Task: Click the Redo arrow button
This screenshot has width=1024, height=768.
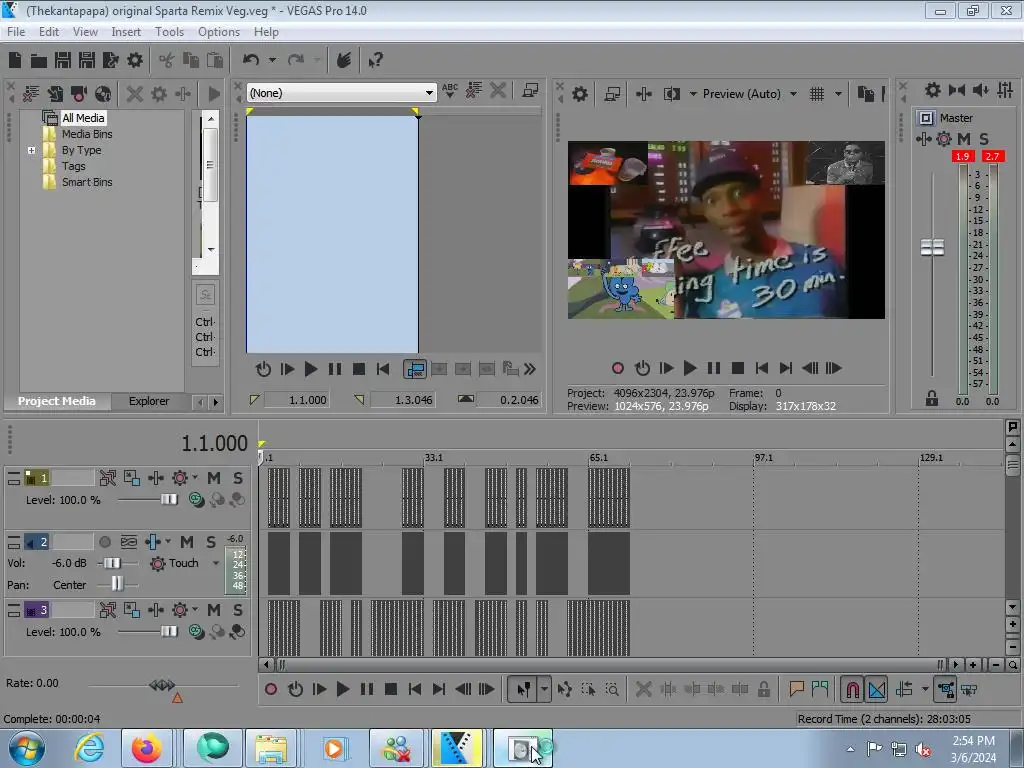Action: click(x=296, y=60)
